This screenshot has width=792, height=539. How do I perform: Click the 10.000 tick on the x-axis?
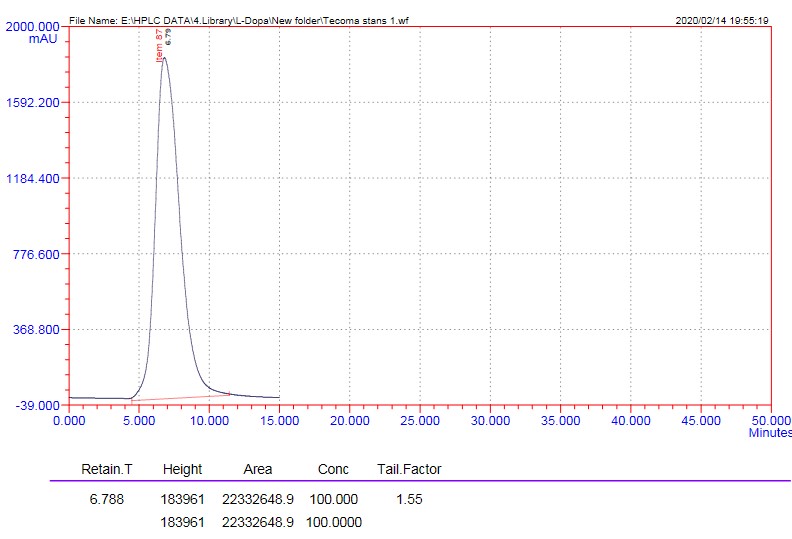[x=208, y=421]
